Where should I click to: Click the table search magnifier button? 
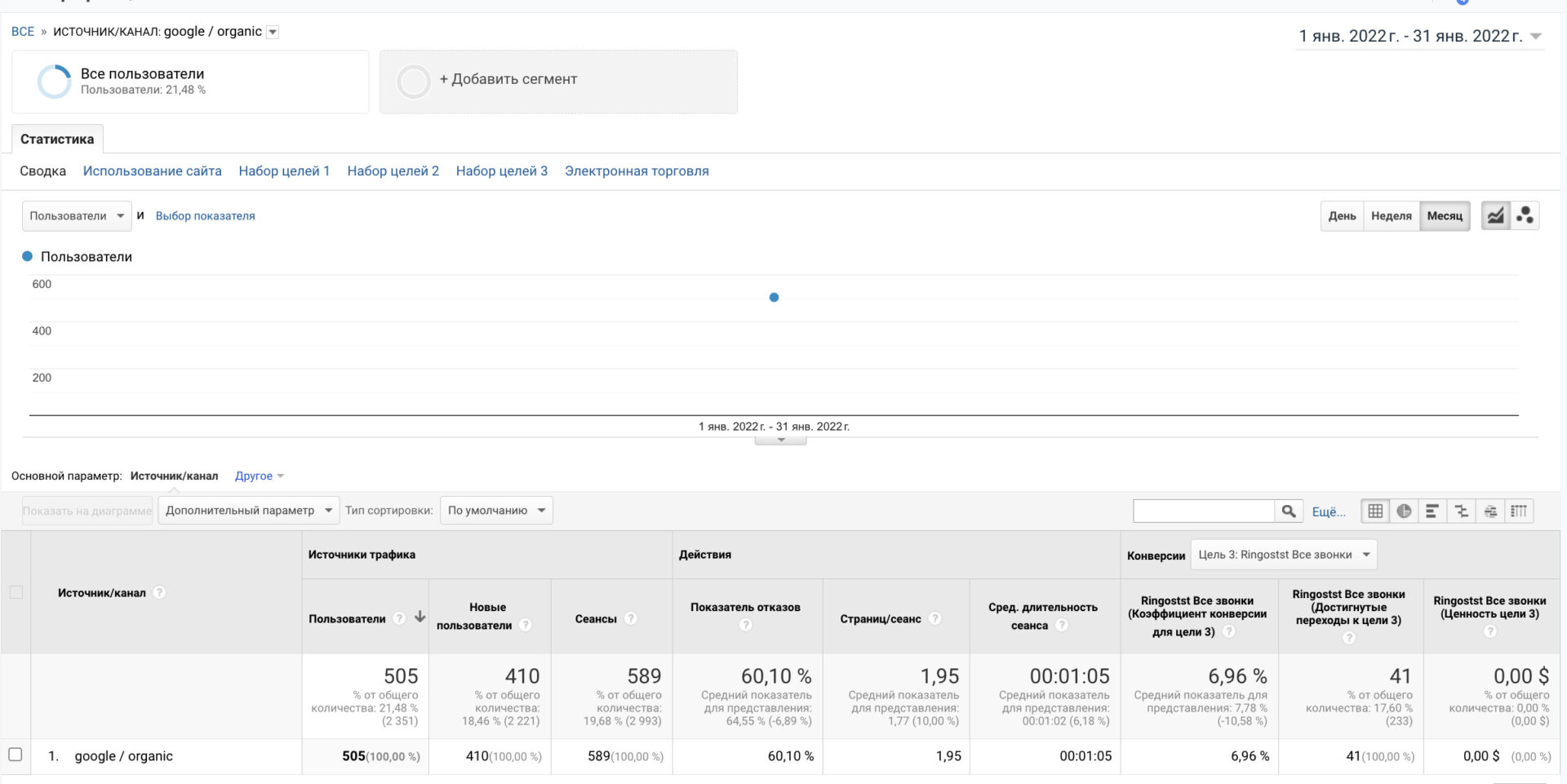[1289, 512]
